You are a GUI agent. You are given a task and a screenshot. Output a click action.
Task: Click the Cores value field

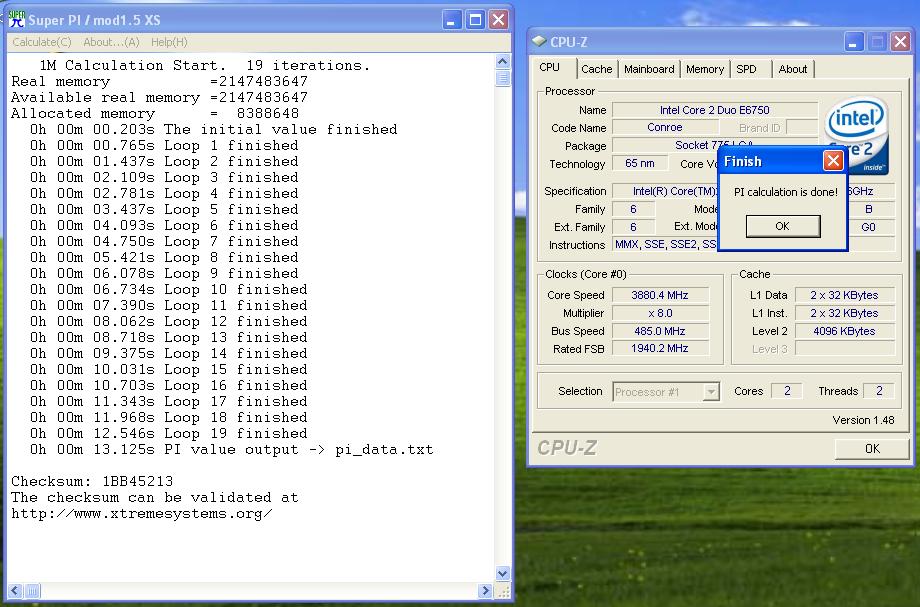787,391
